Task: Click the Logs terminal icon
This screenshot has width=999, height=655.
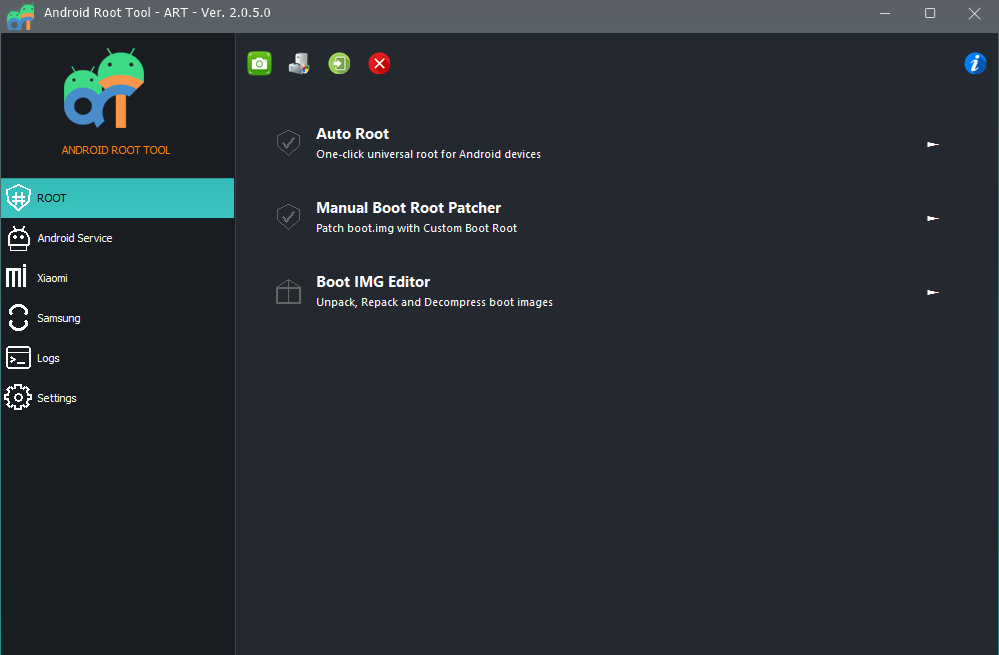Action: 17,357
